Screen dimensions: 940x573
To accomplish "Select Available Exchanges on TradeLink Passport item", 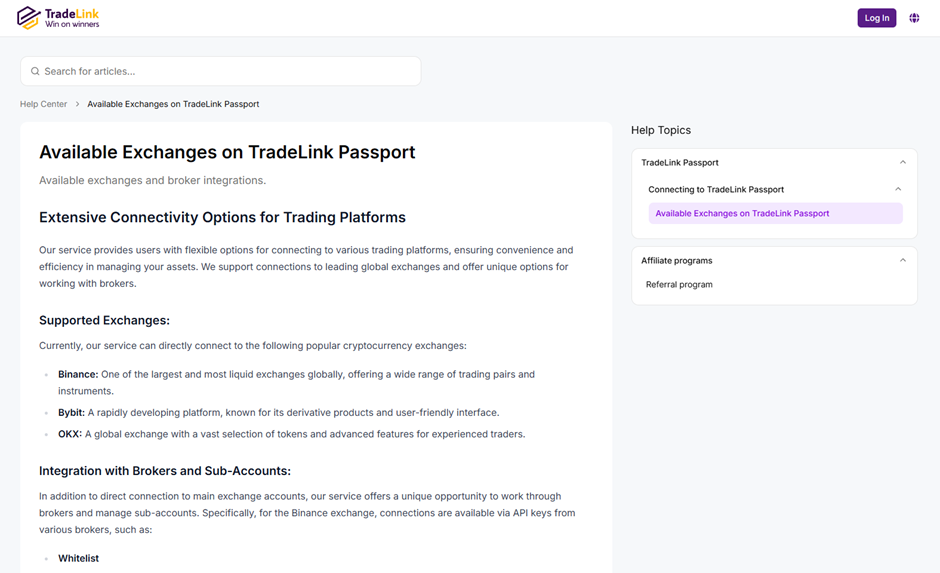I will coord(775,213).
